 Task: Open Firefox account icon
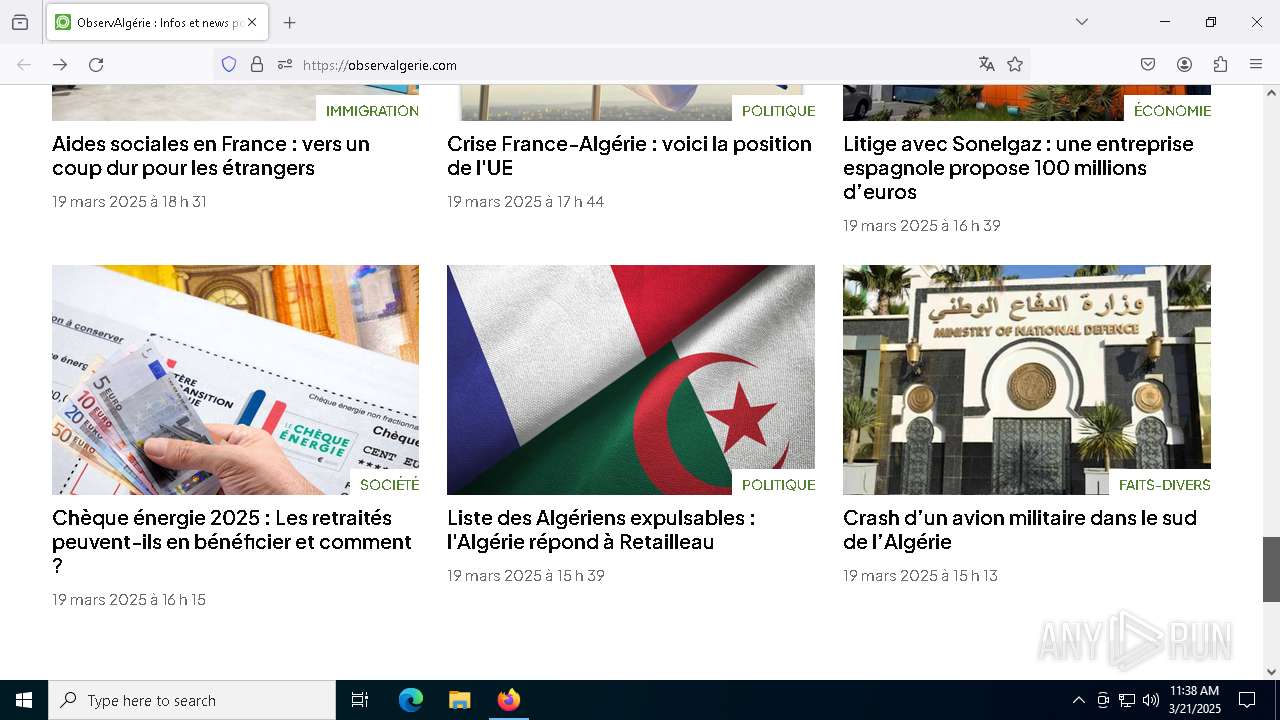1184,64
